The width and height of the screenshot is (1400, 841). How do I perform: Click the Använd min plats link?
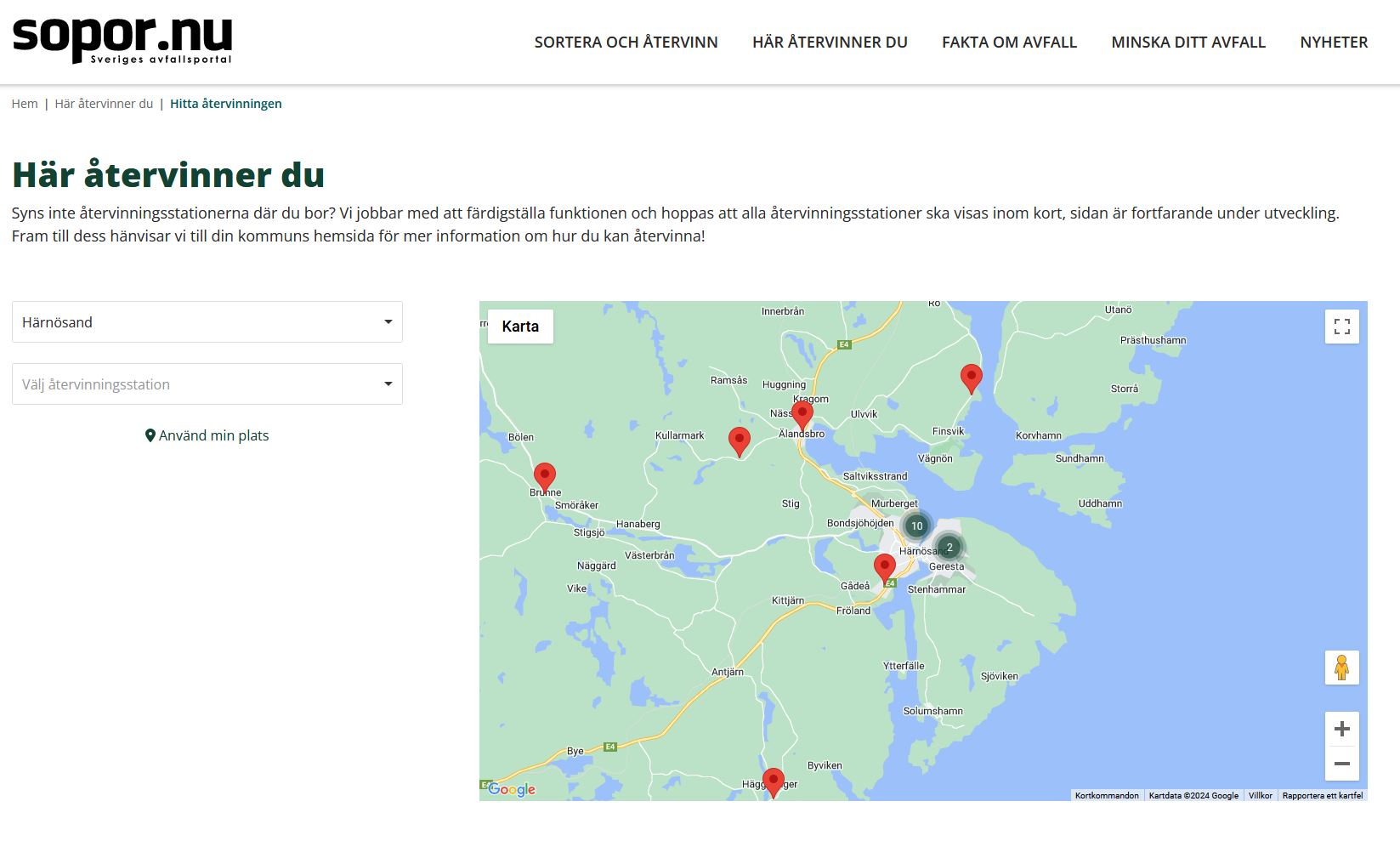[207, 435]
